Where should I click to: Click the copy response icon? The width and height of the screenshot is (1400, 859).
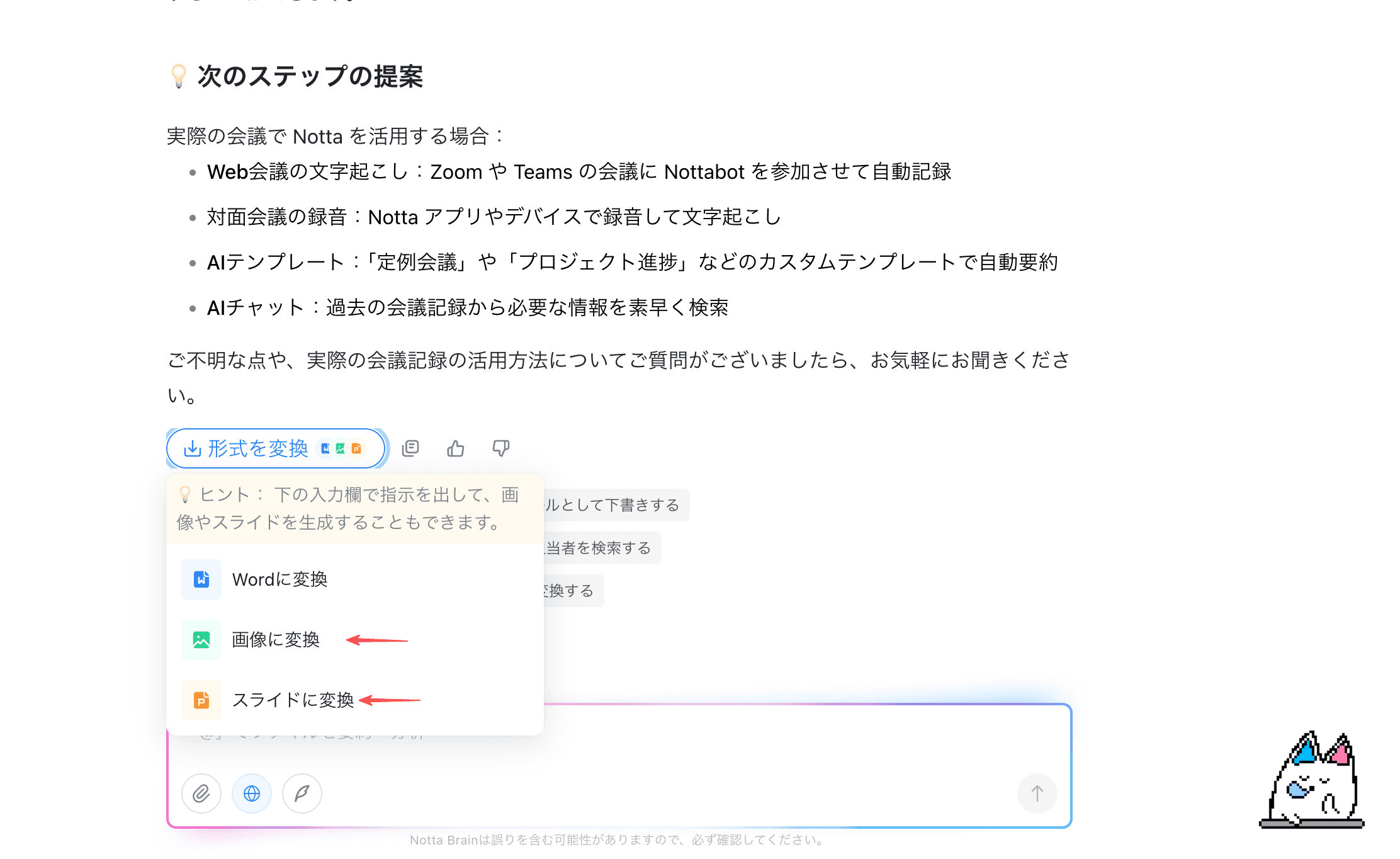(410, 448)
